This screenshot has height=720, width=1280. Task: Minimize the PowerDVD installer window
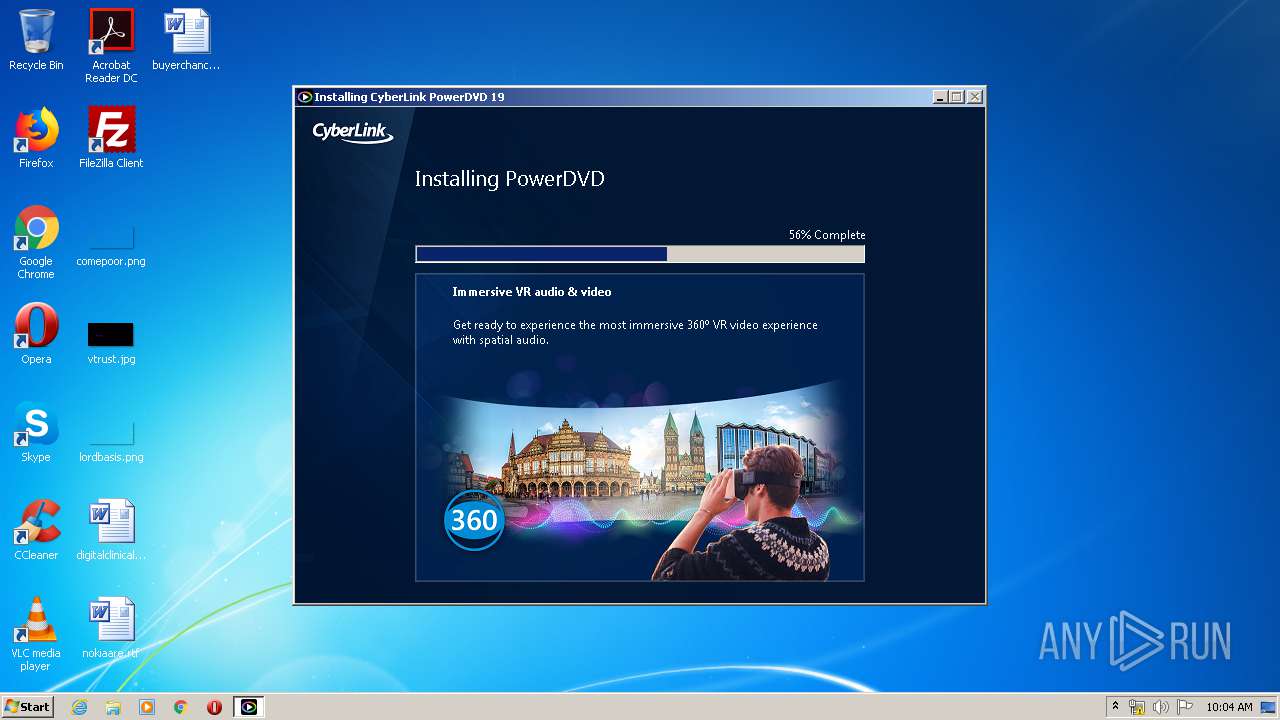(940, 97)
